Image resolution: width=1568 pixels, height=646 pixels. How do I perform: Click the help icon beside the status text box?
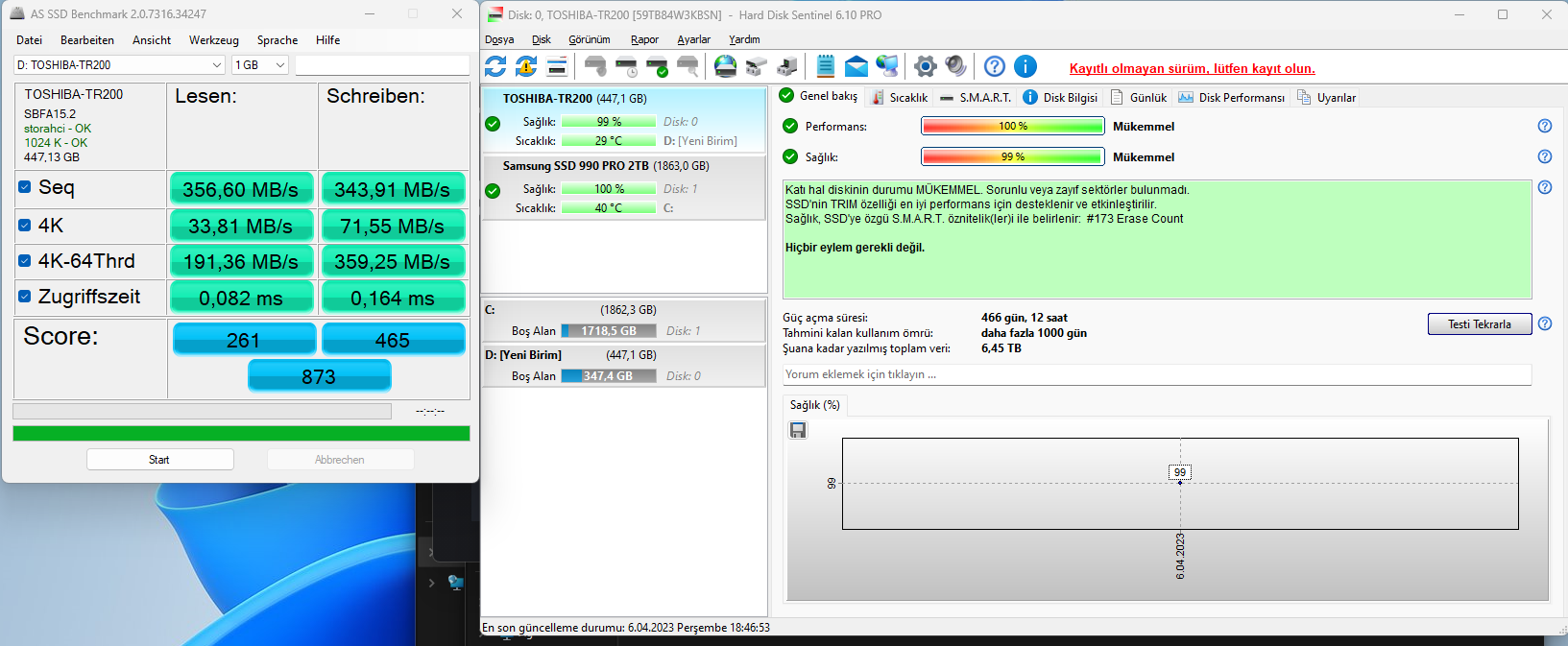pos(1545,187)
